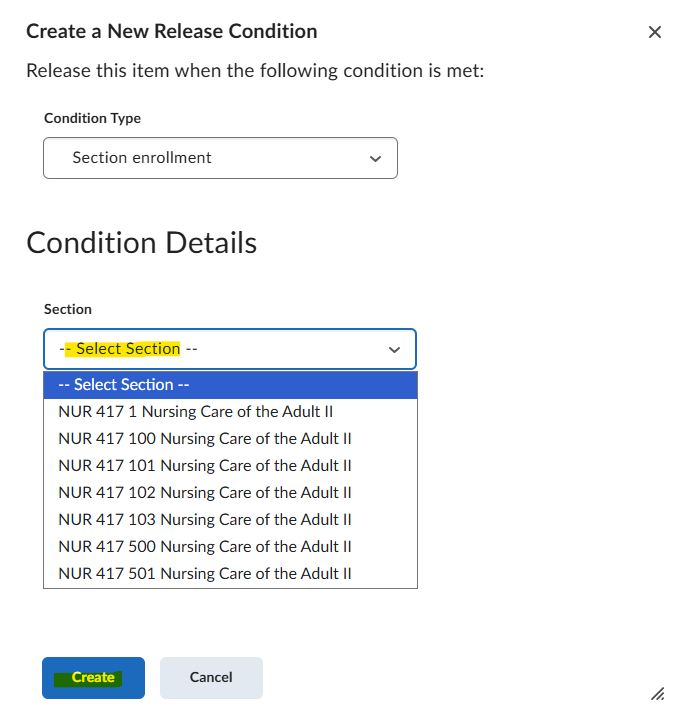
Task: Click the chevron arrow beside Section enrollment
Action: (x=375, y=158)
